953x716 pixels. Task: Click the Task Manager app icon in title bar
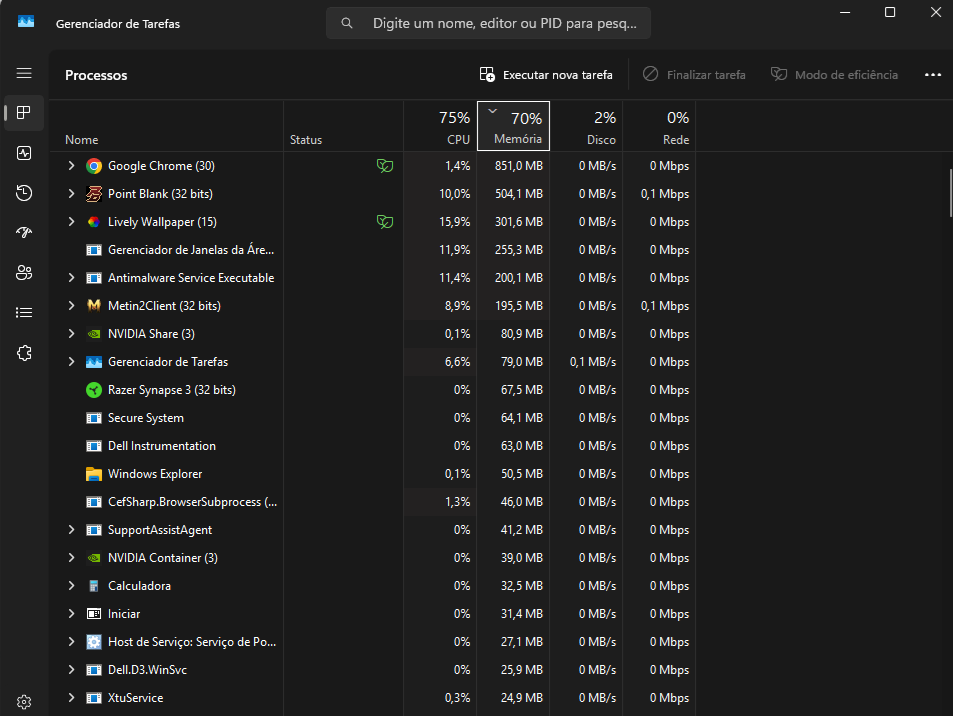click(26, 22)
